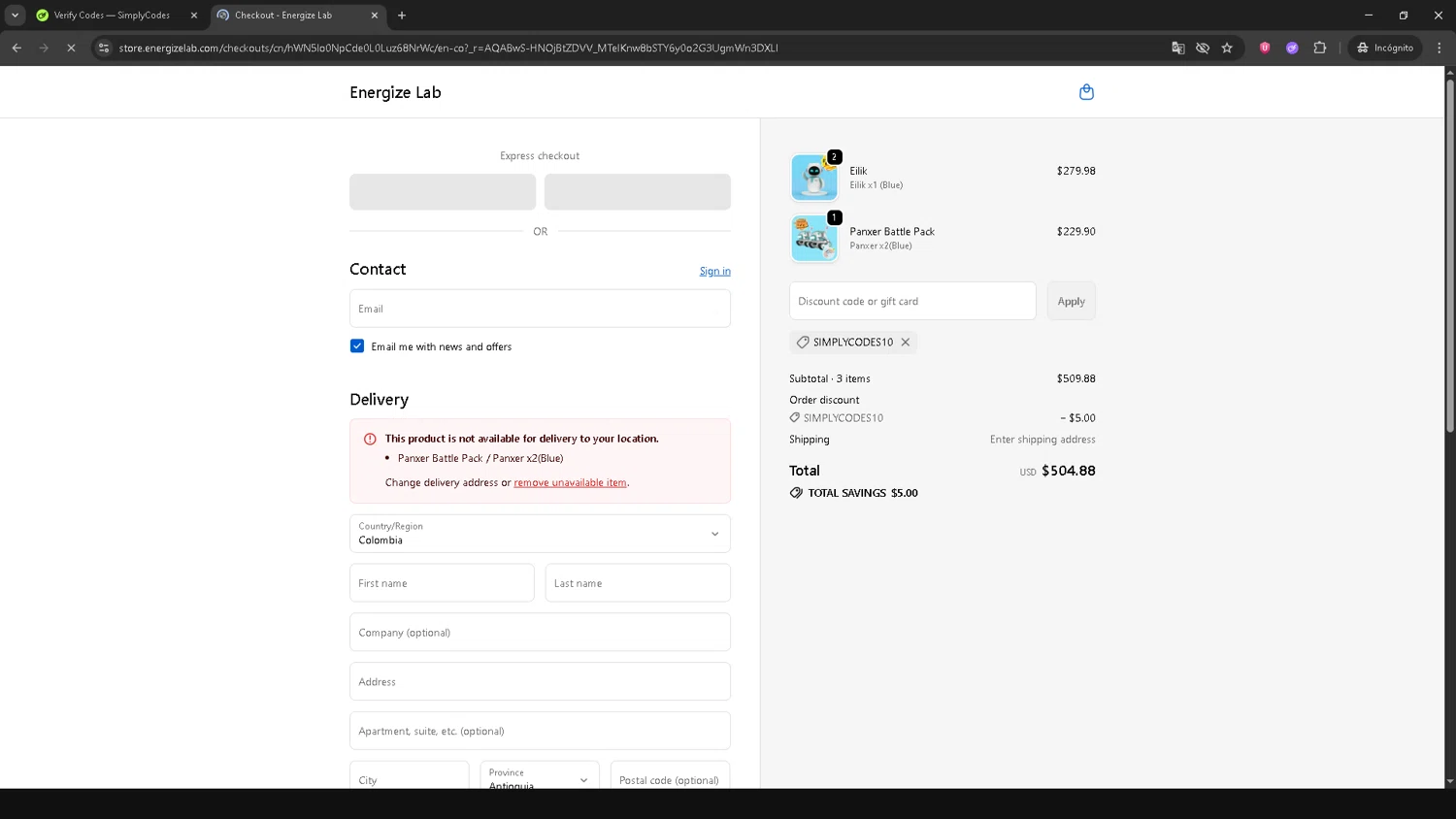Focus the Postal code (optional) field
Viewport: 1456px width, 819px height.
671,776
